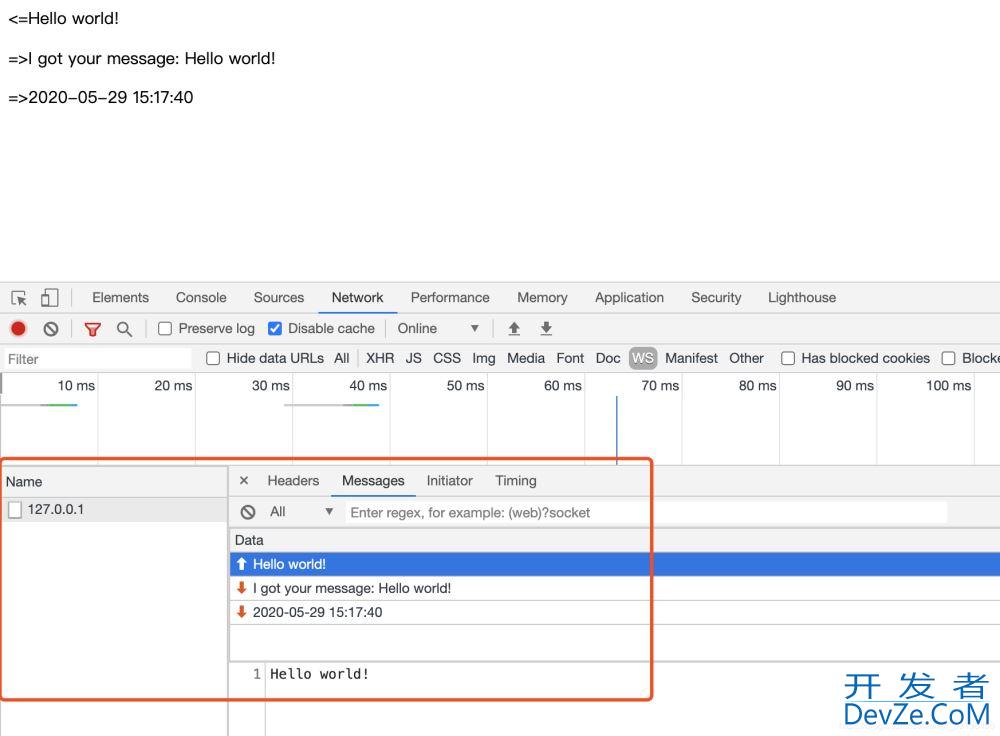Filter requests by Font
Image resolution: width=1000 pixels, height=736 pixels.
click(x=570, y=358)
